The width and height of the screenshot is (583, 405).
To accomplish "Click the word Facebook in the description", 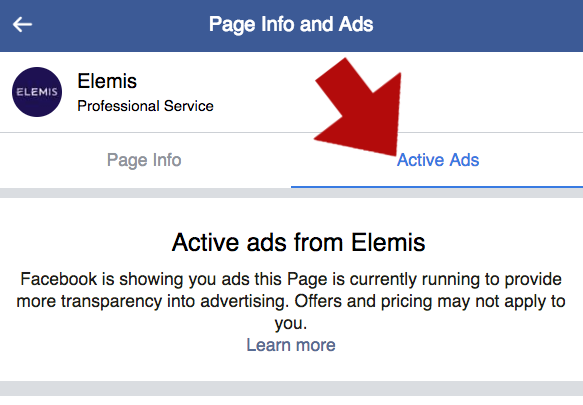I will click(x=59, y=279).
